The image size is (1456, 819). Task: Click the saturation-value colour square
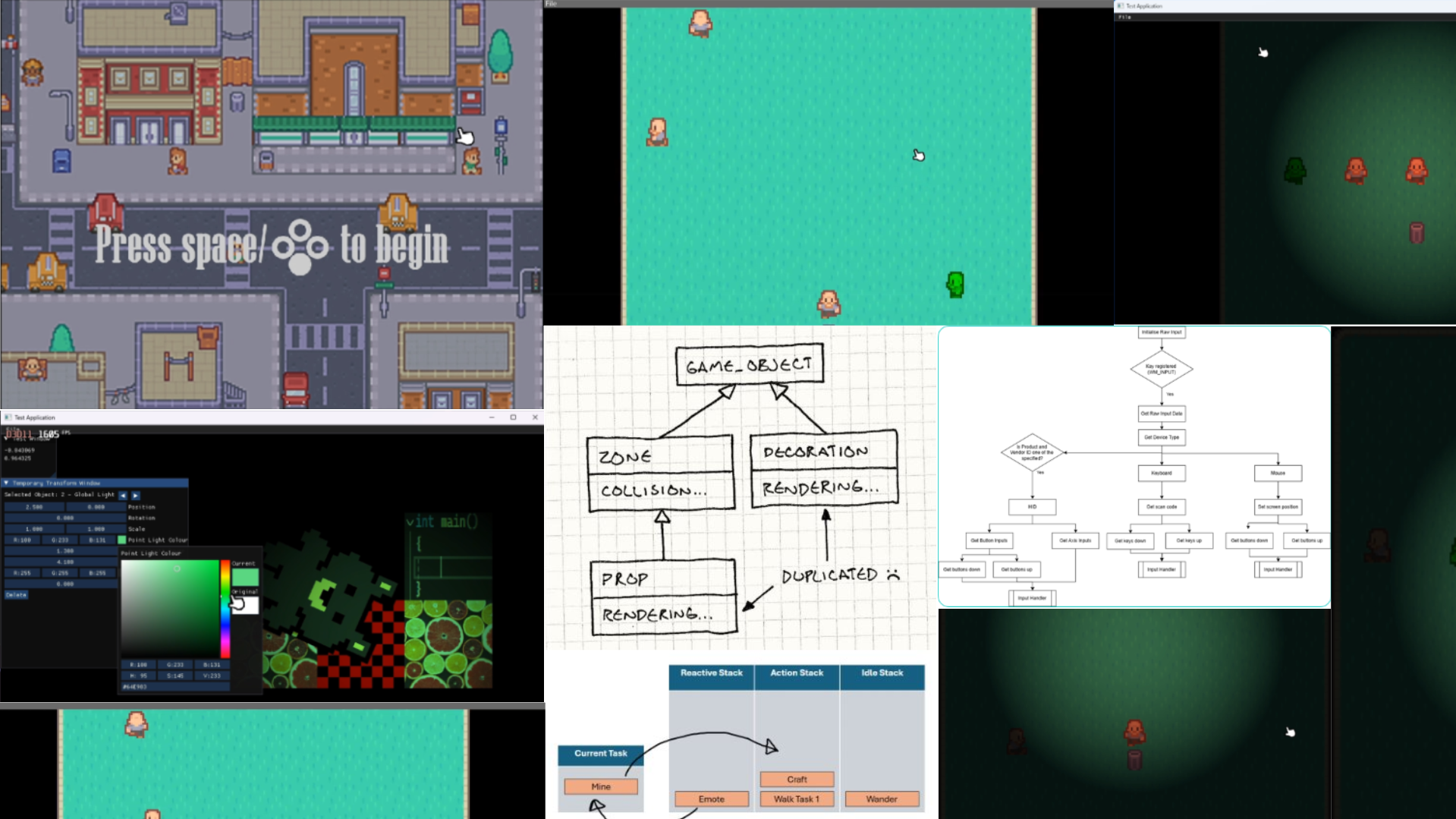pyautogui.click(x=170, y=609)
